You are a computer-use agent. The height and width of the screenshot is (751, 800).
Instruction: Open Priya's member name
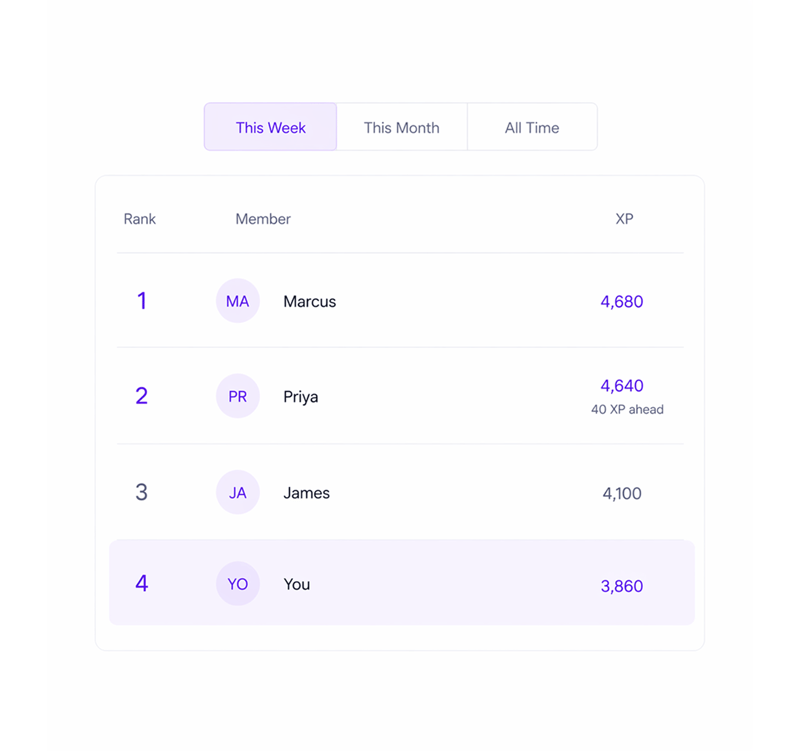pos(300,396)
